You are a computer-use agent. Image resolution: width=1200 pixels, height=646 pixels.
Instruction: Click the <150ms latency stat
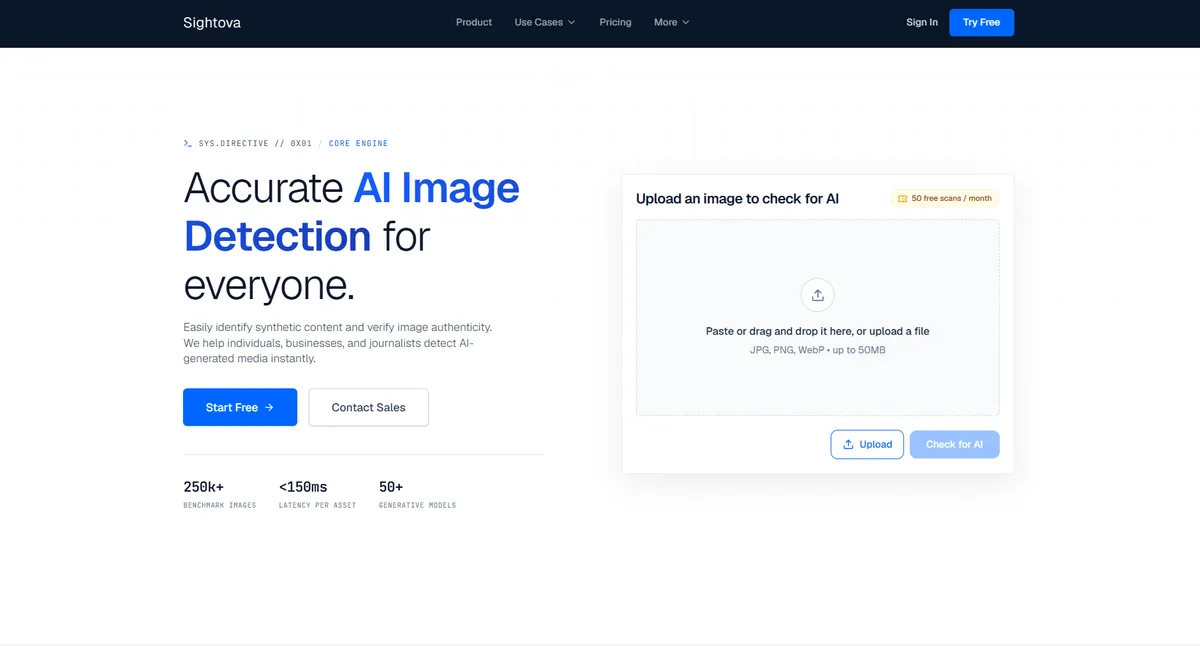point(317,494)
